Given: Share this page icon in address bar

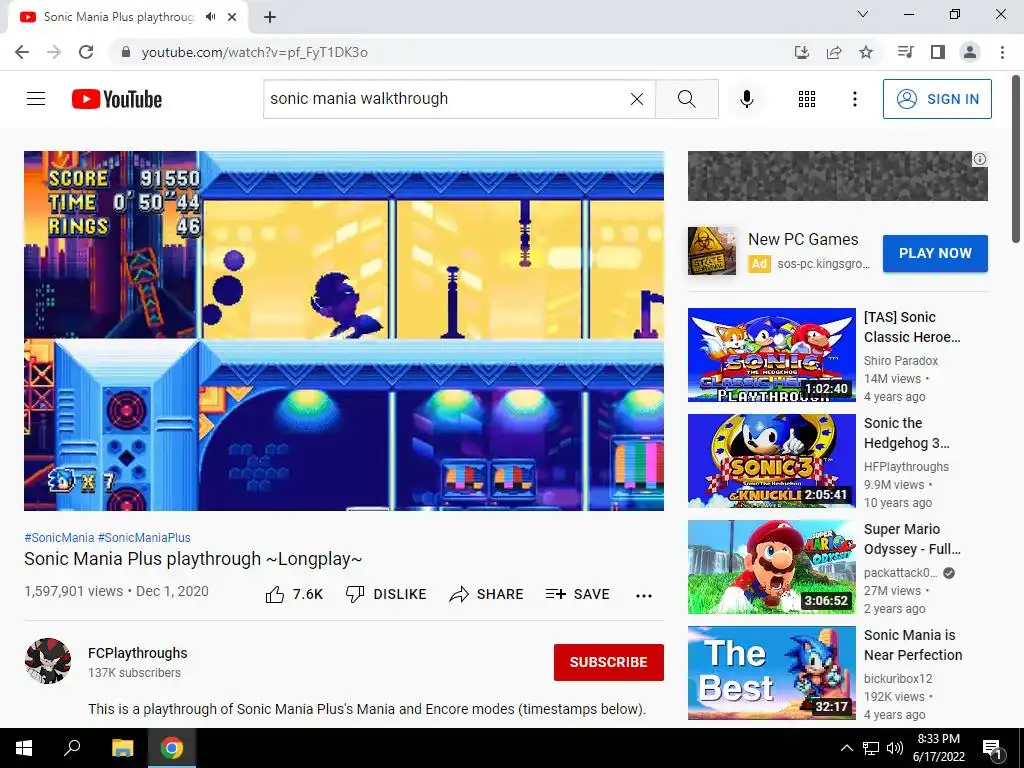Looking at the screenshot, I should pos(834,52).
